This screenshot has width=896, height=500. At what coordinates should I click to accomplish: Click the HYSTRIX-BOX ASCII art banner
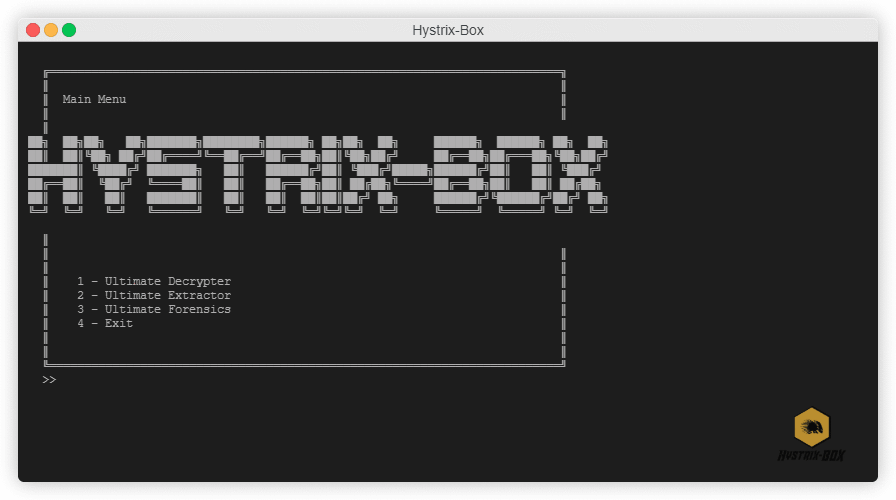click(318, 174)
